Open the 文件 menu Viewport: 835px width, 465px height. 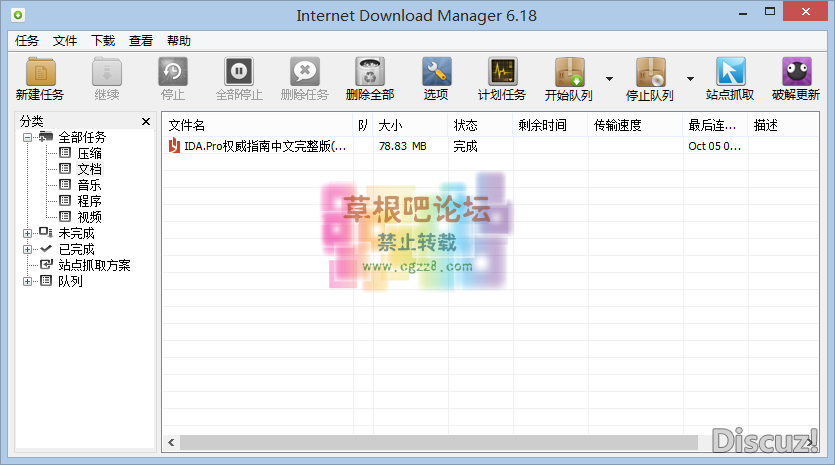click(65, 41)
